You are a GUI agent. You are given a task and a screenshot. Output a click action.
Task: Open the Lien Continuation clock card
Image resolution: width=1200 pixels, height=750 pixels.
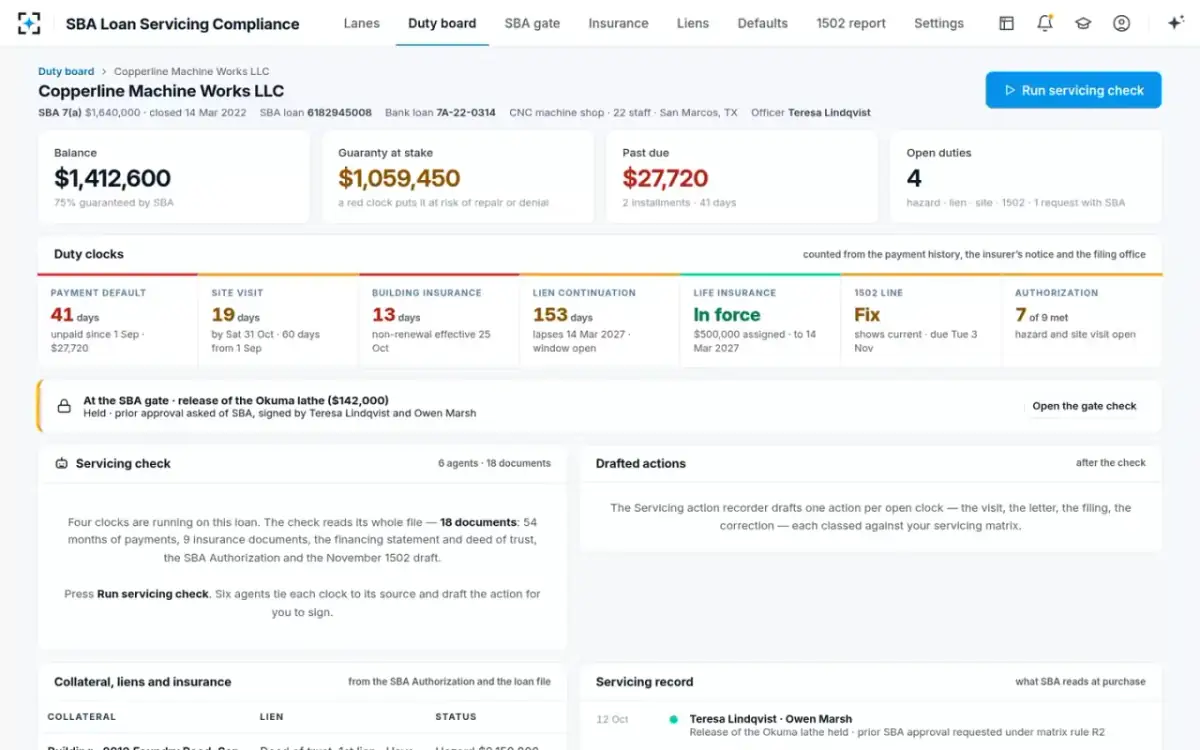point(600,320)
